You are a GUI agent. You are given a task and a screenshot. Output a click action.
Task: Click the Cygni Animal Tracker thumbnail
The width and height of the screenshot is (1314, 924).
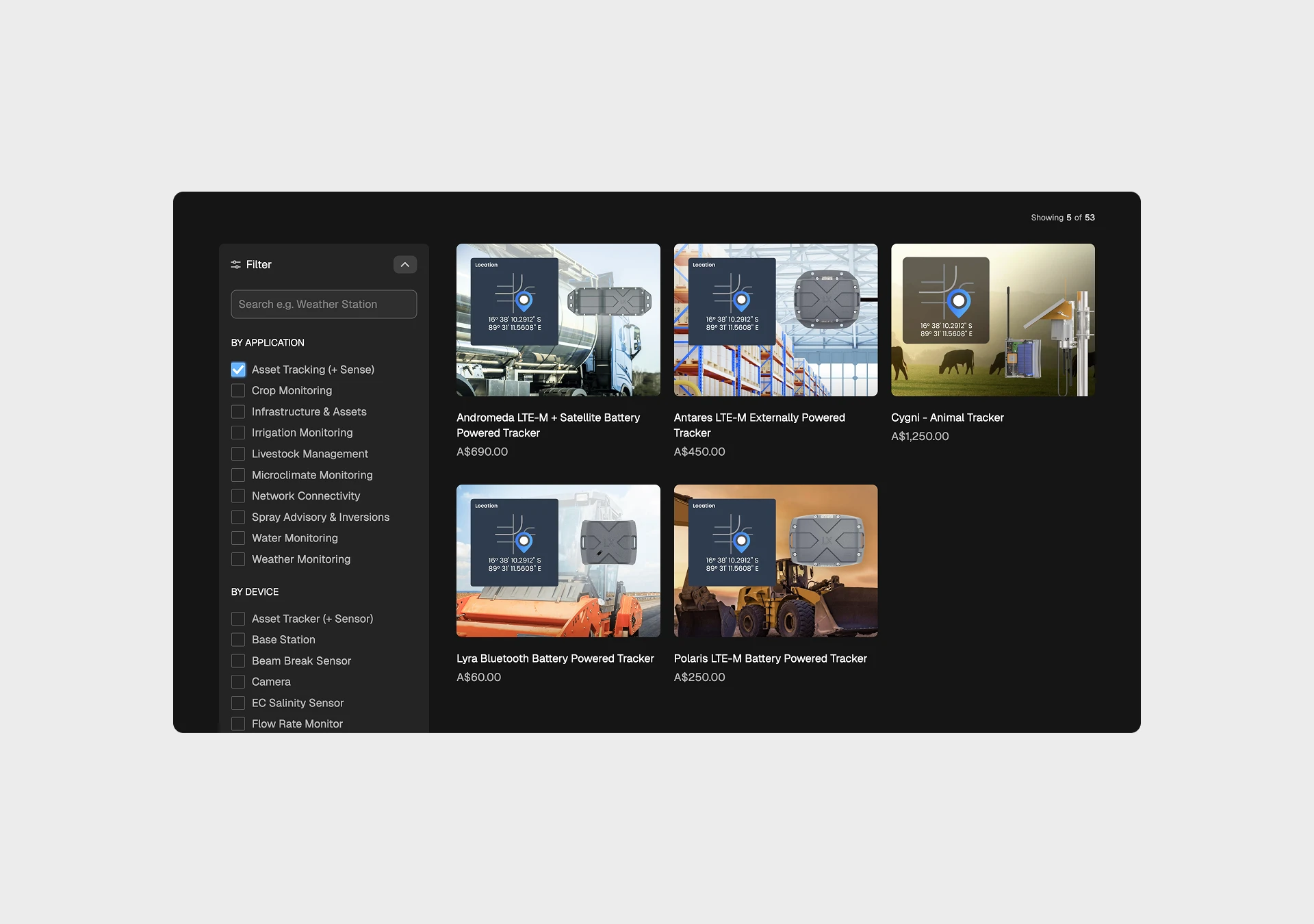(x=992, y=320)
